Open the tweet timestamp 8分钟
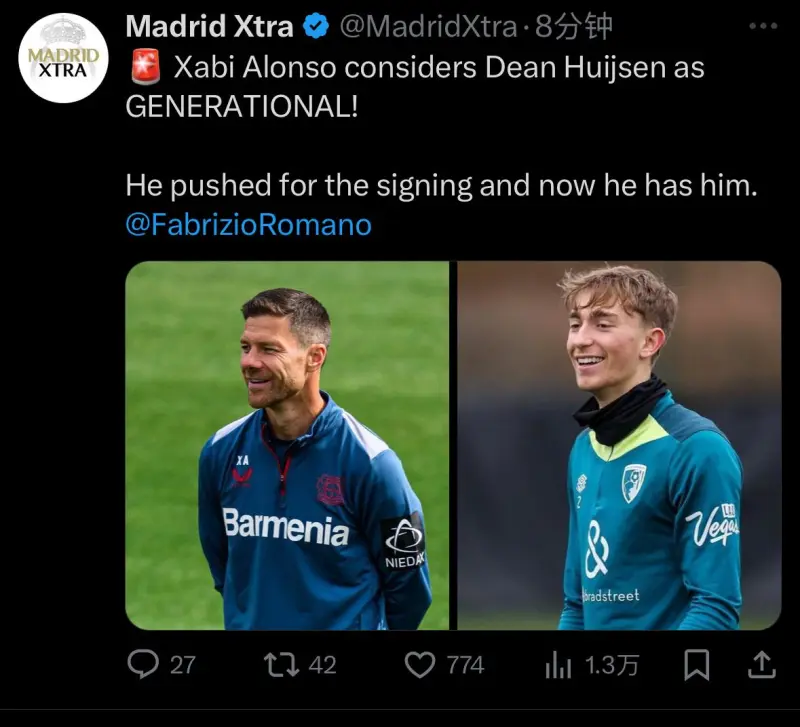 (x=573, y=27)
